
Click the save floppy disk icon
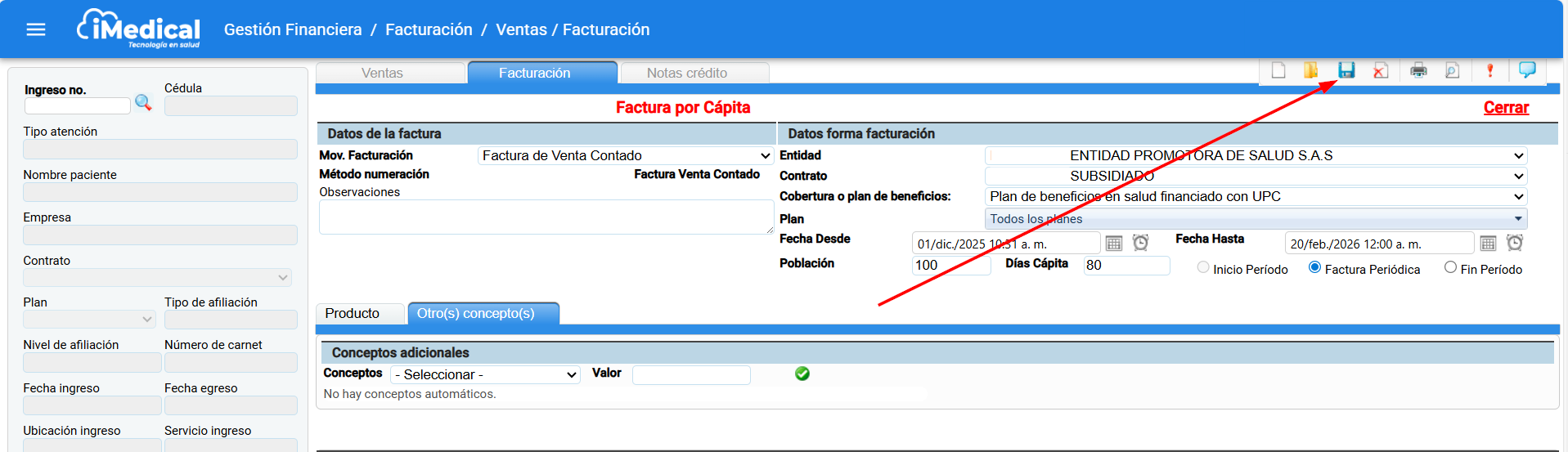[x=1346, y=70]
